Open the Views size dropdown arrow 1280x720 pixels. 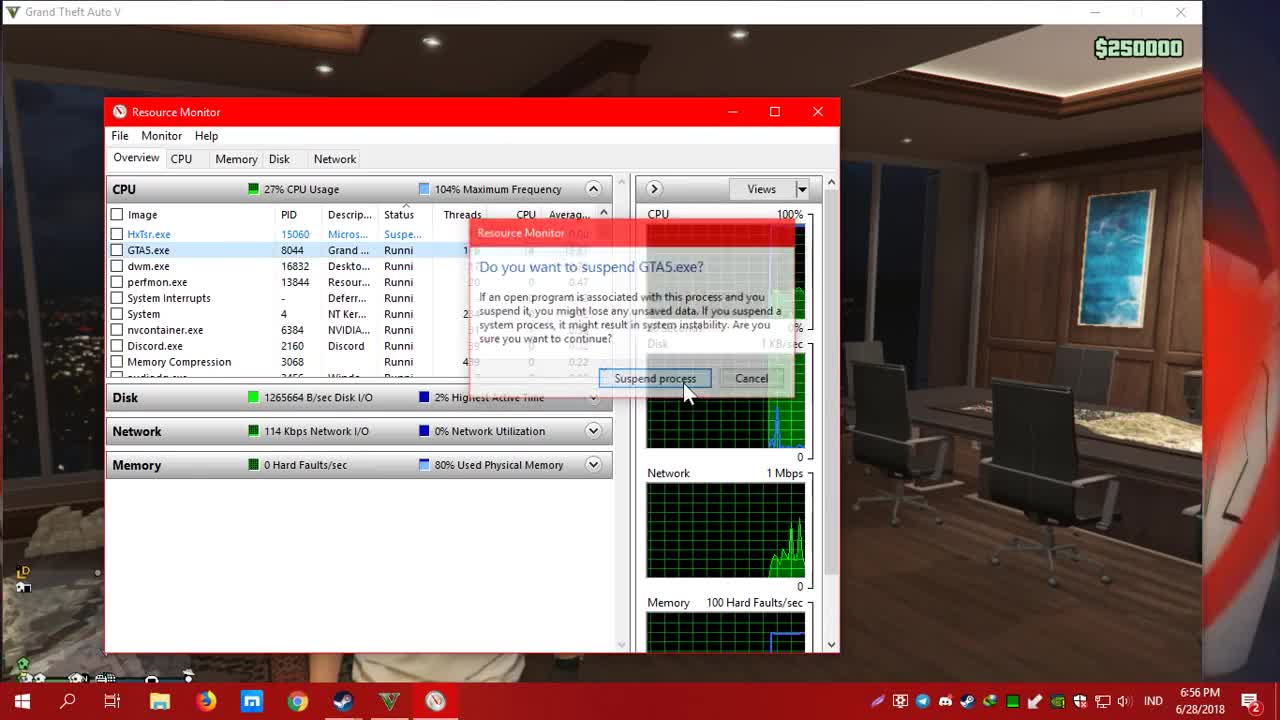[801, 189]
